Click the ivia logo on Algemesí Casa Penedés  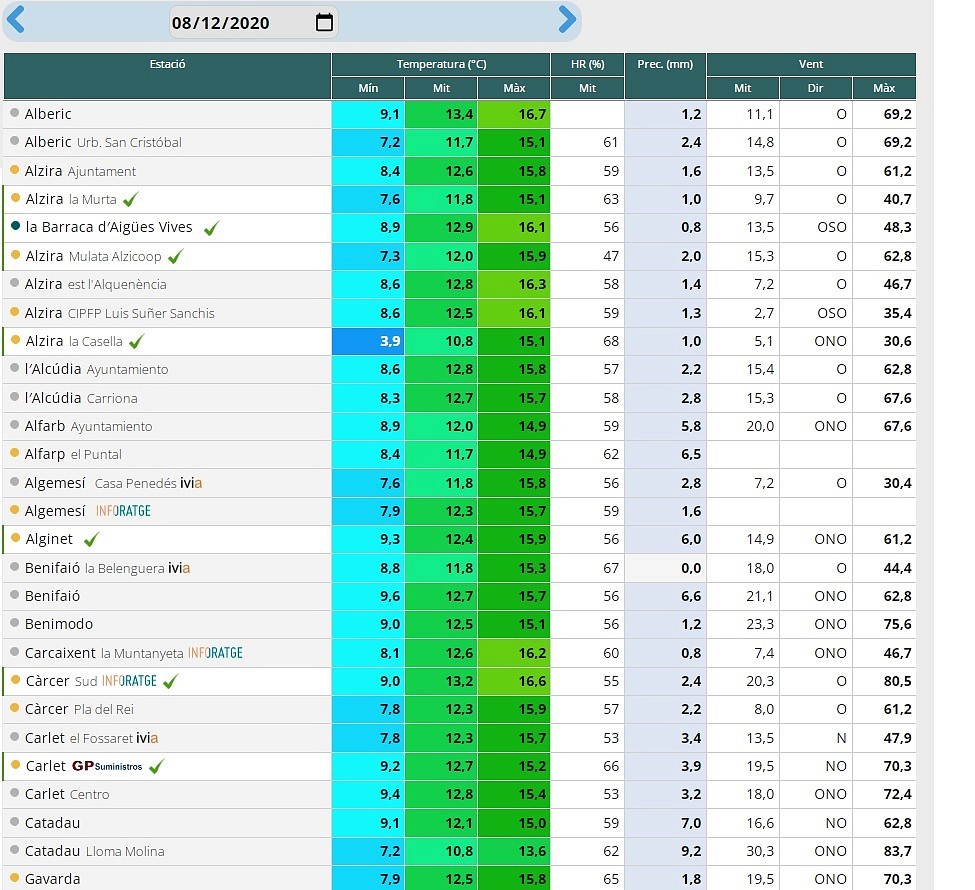click(191, 483)
